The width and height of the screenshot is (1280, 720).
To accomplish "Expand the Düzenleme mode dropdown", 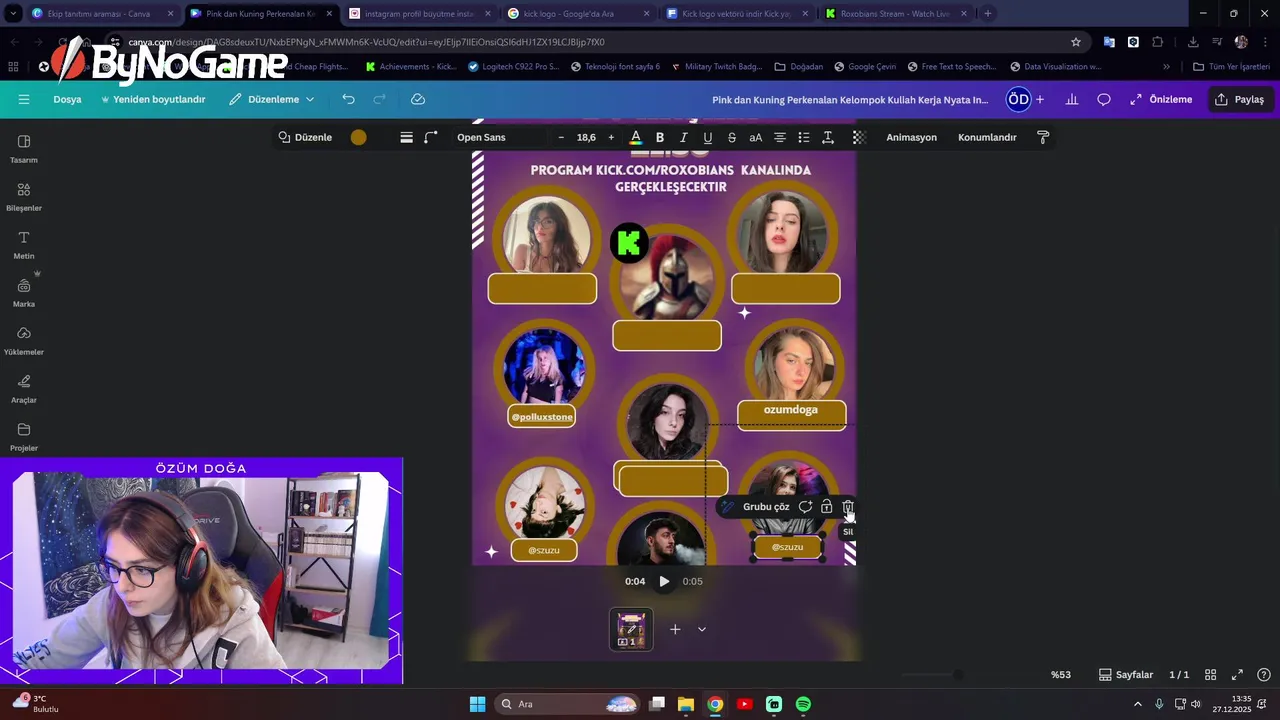I will 271,99.
